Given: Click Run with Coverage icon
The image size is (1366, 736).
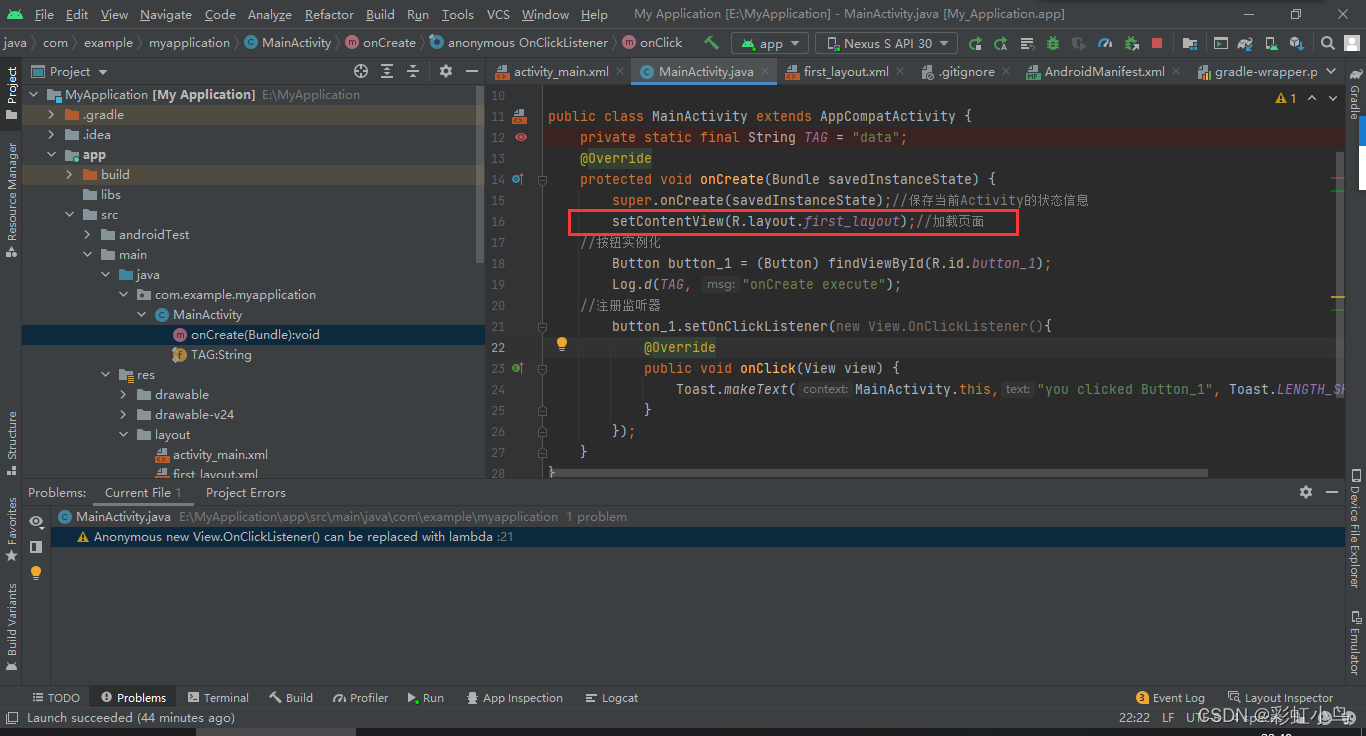Looking at the screenshot, I should coord(1079,43).
